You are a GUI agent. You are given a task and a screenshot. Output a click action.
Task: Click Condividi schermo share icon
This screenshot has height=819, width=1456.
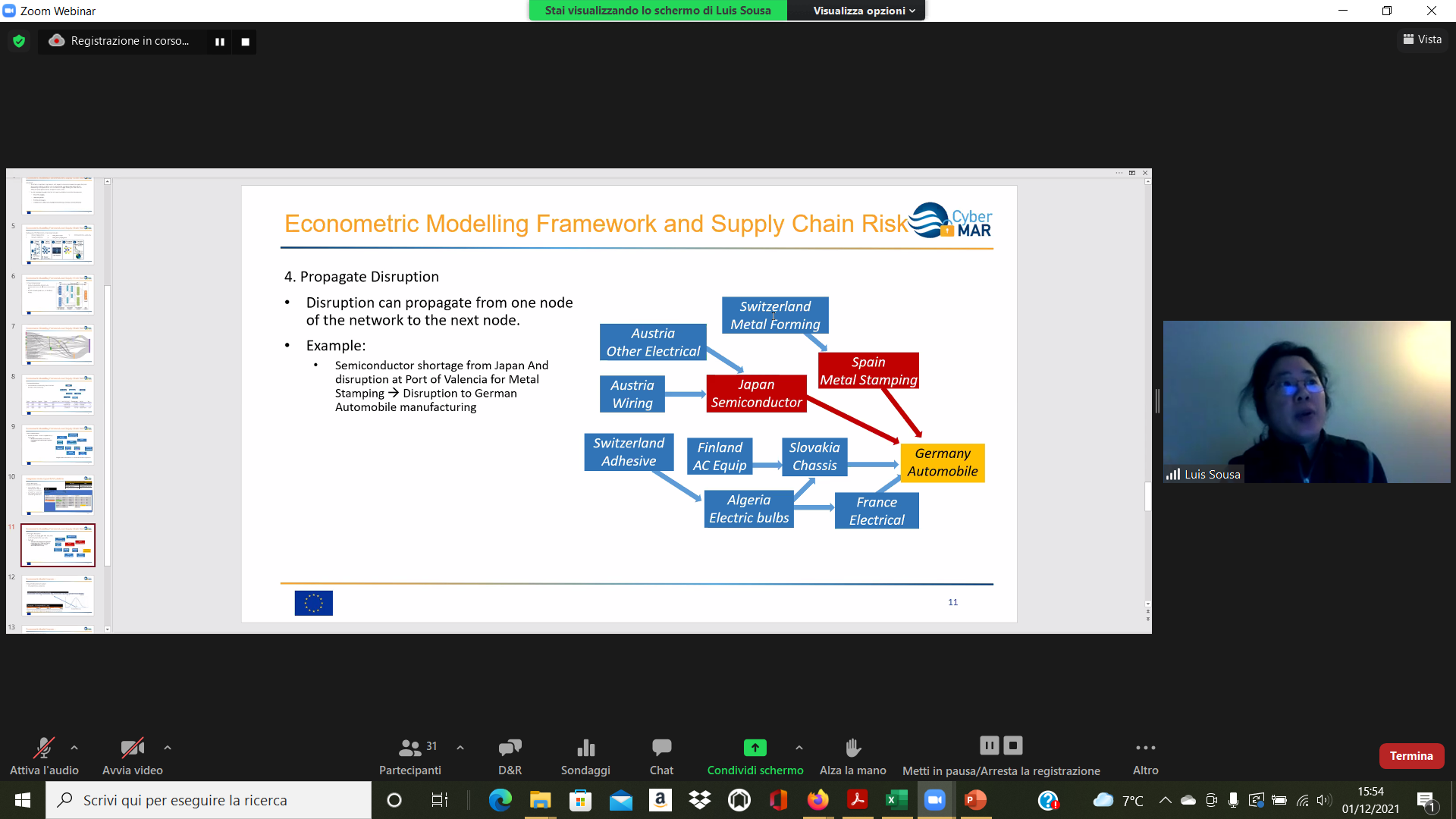[x=755, y=748]
